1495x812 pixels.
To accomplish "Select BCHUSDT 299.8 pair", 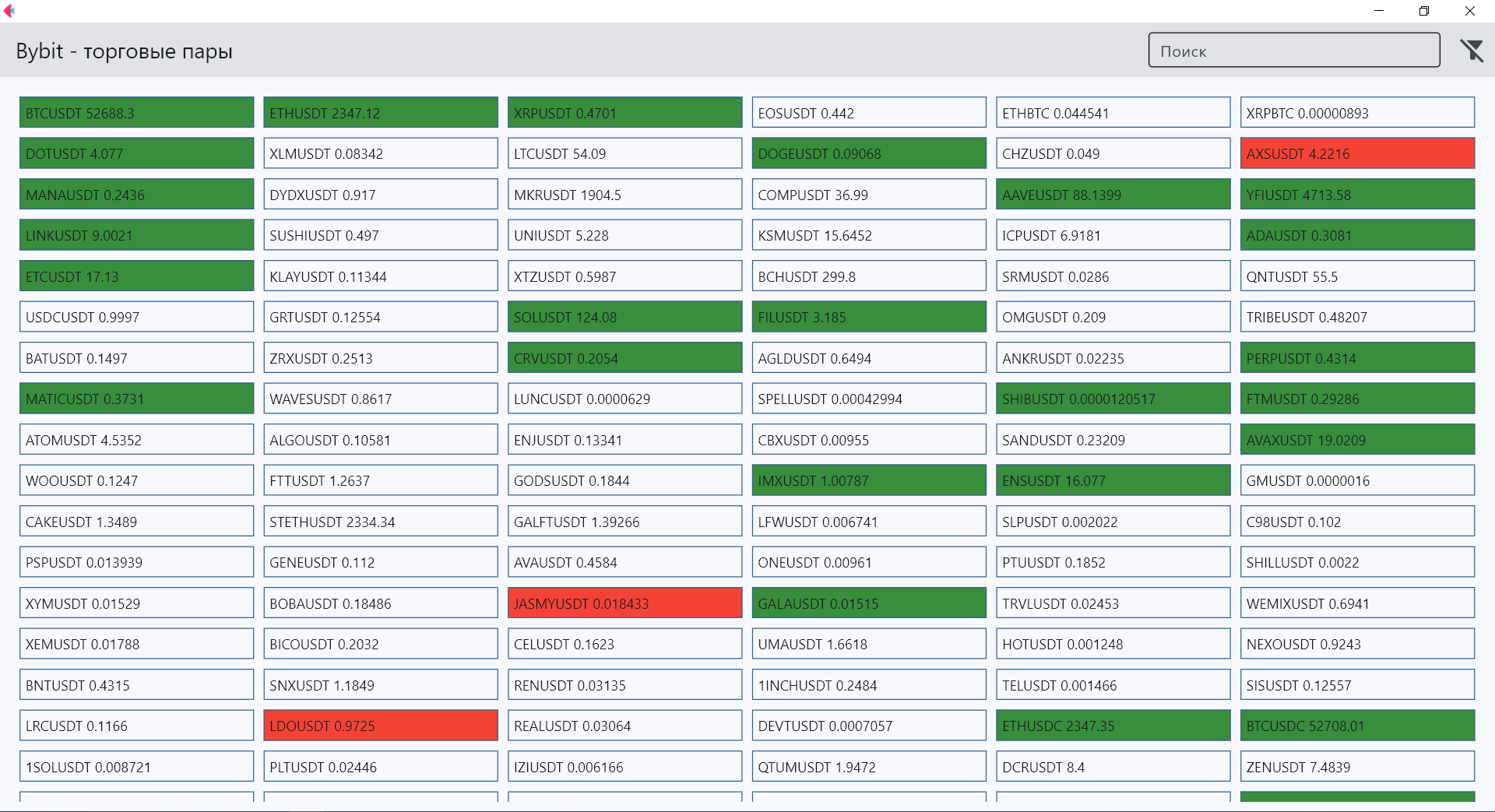I will [x=869, y=276].
